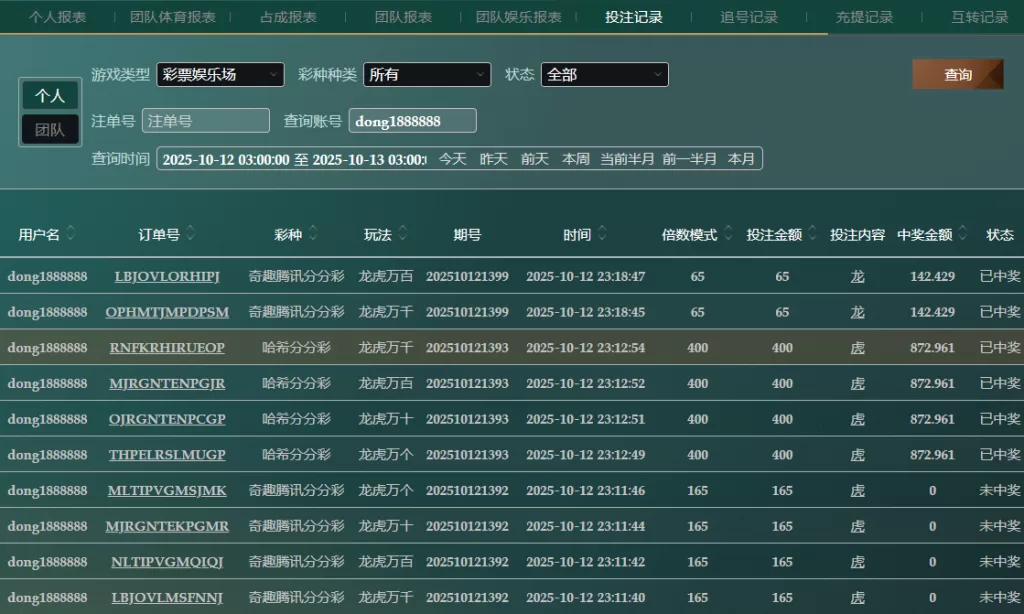
Task: Sort by 投注金额 using sort arrows
Action: pos(813,234)
